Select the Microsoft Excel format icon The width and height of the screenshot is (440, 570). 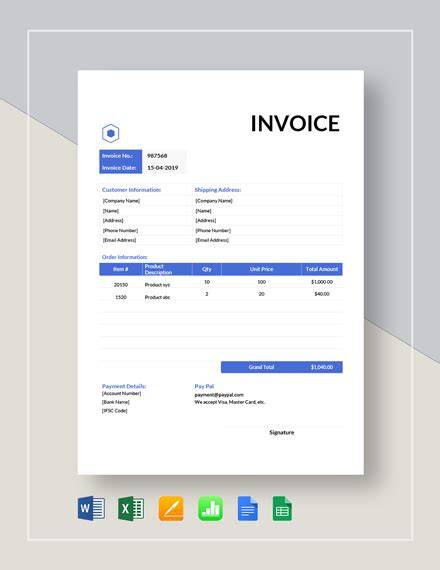pyautogui.click(x=131, y=508)
